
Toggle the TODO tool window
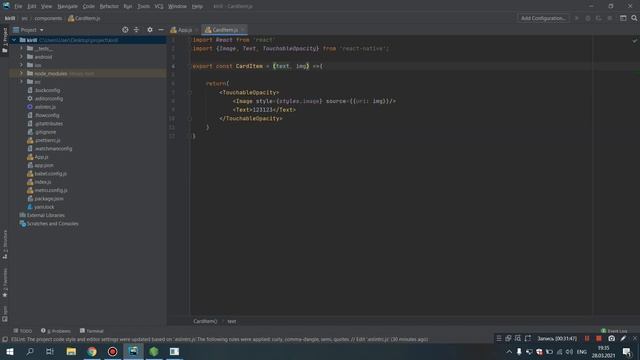(22, 331)
